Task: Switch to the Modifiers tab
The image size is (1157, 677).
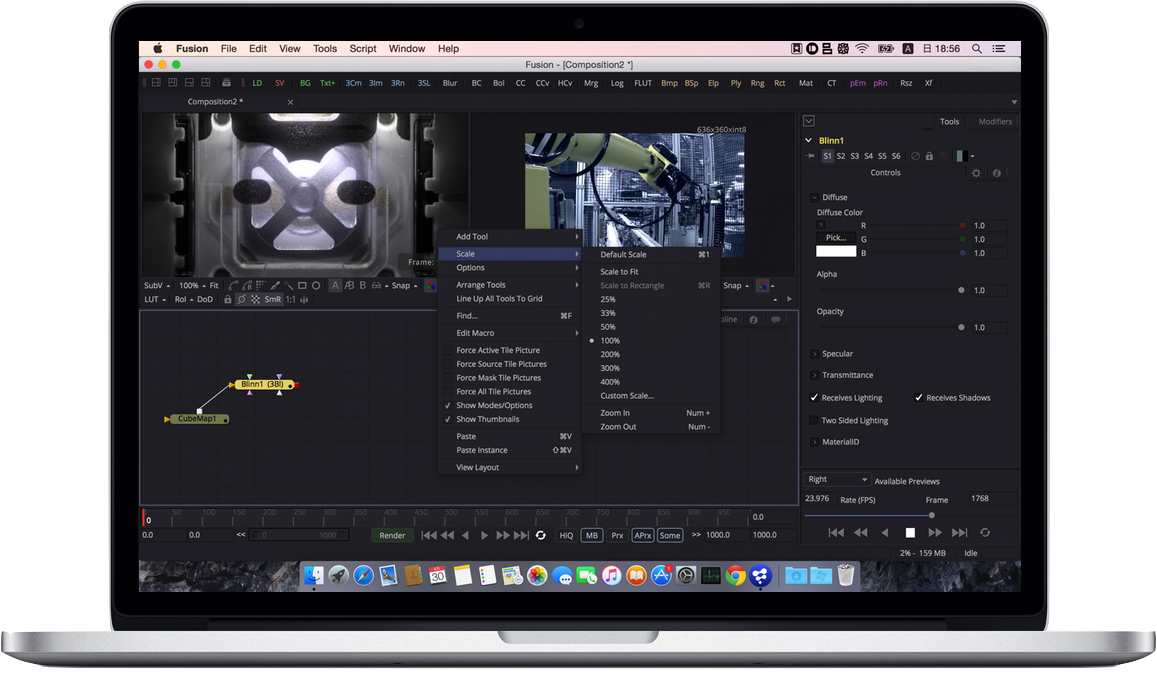Action: point(995,122)
